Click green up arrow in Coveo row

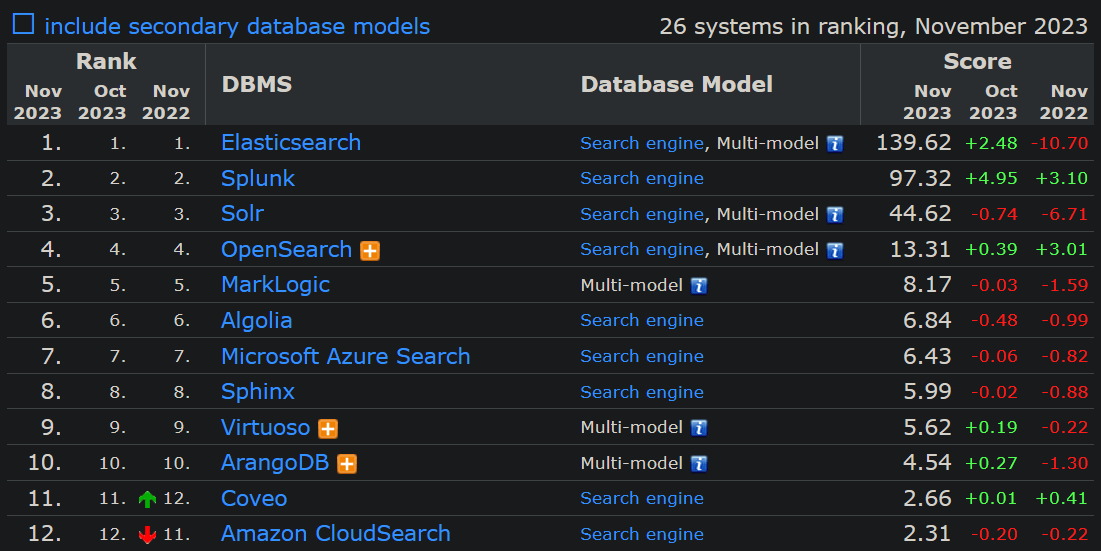click(147, 499)
